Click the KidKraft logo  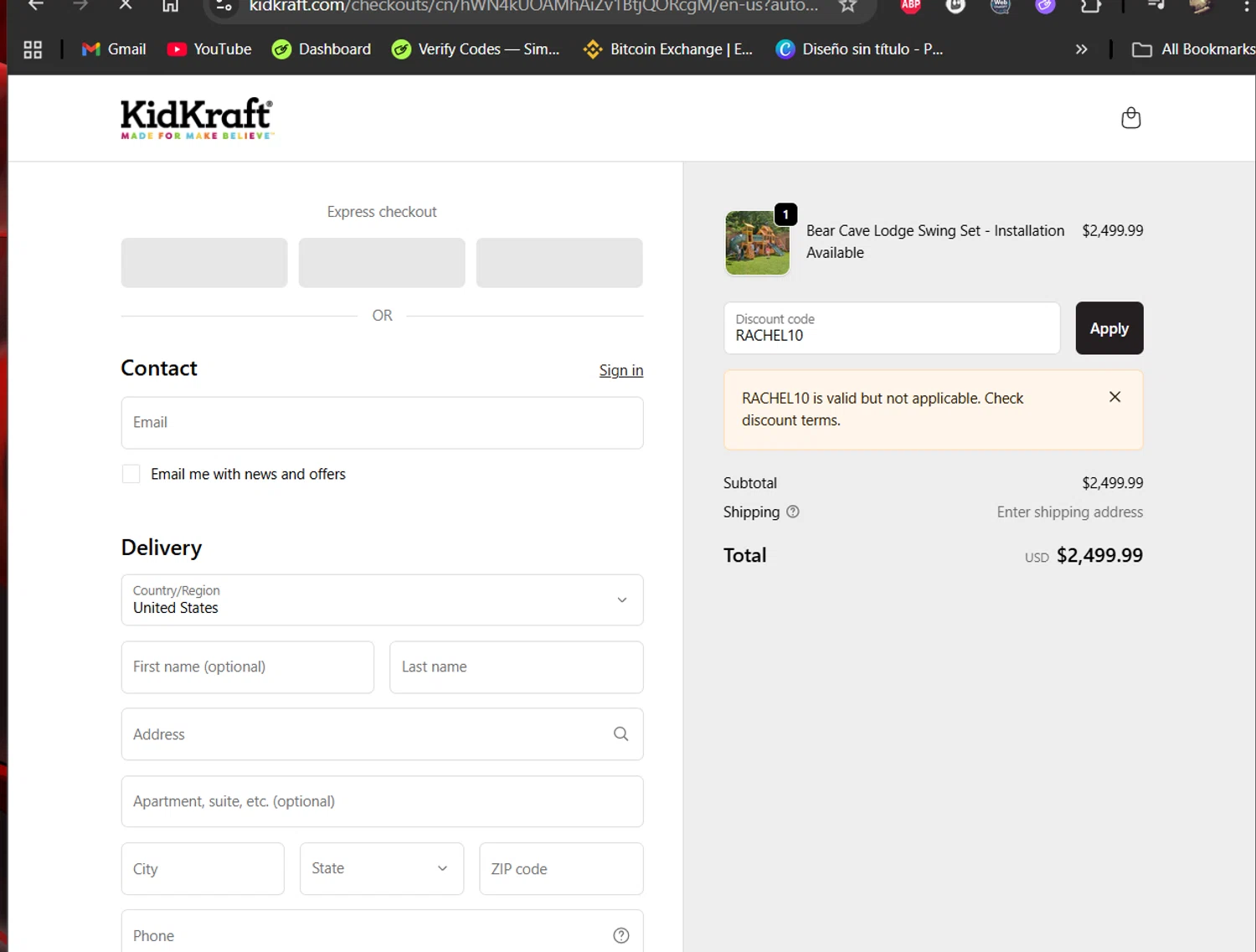(x=197, y=119)
